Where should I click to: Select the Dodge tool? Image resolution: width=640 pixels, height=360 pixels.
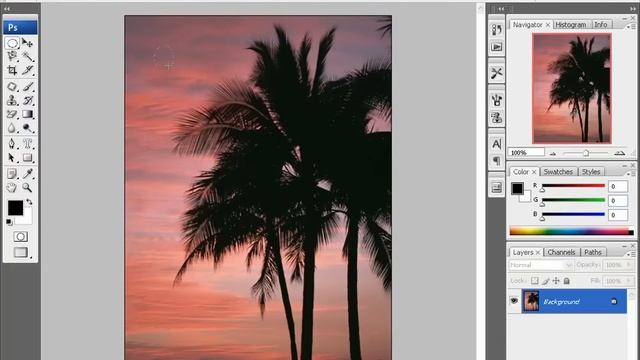27,128
